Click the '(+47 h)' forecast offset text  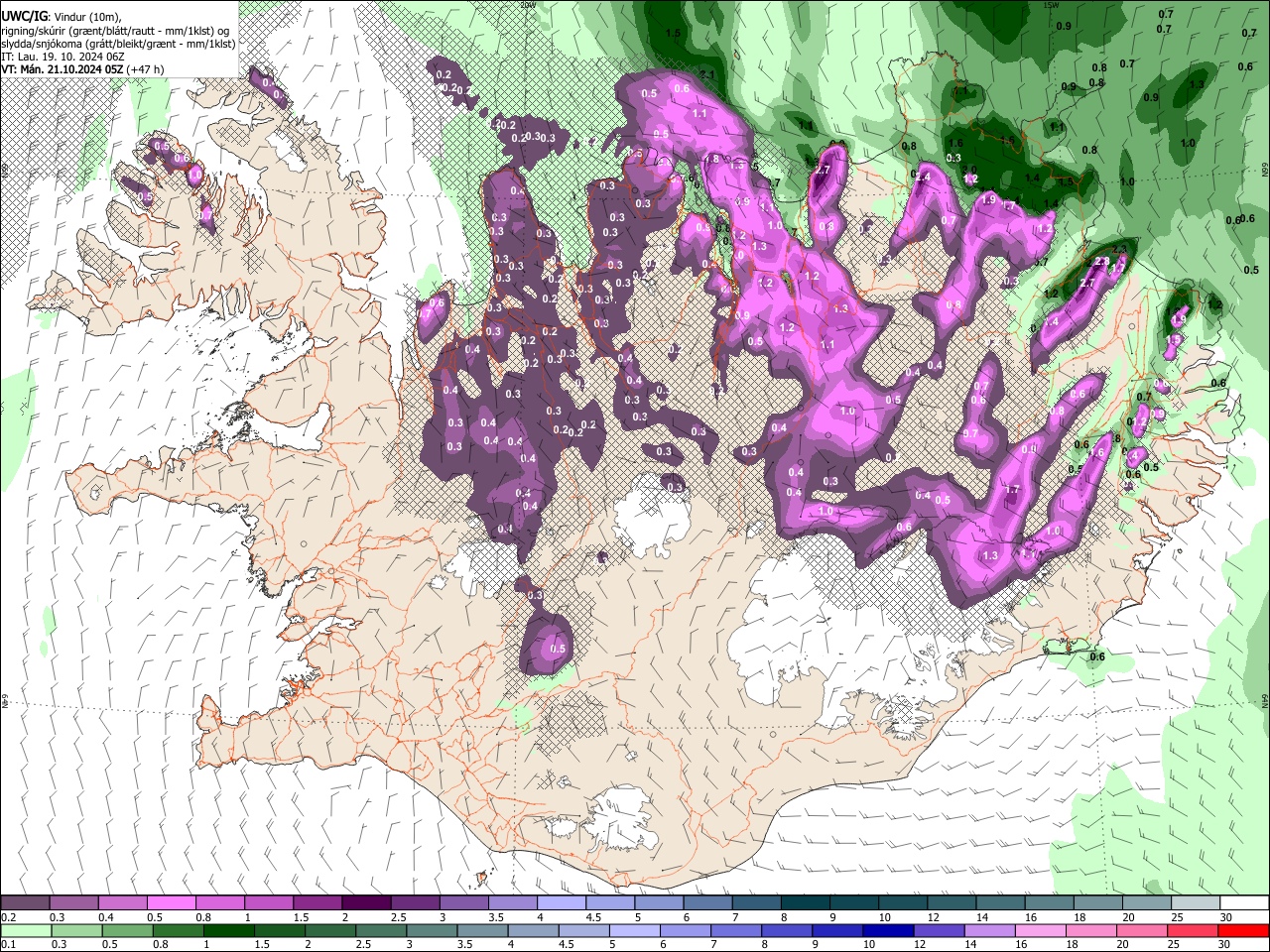(145, 69)
